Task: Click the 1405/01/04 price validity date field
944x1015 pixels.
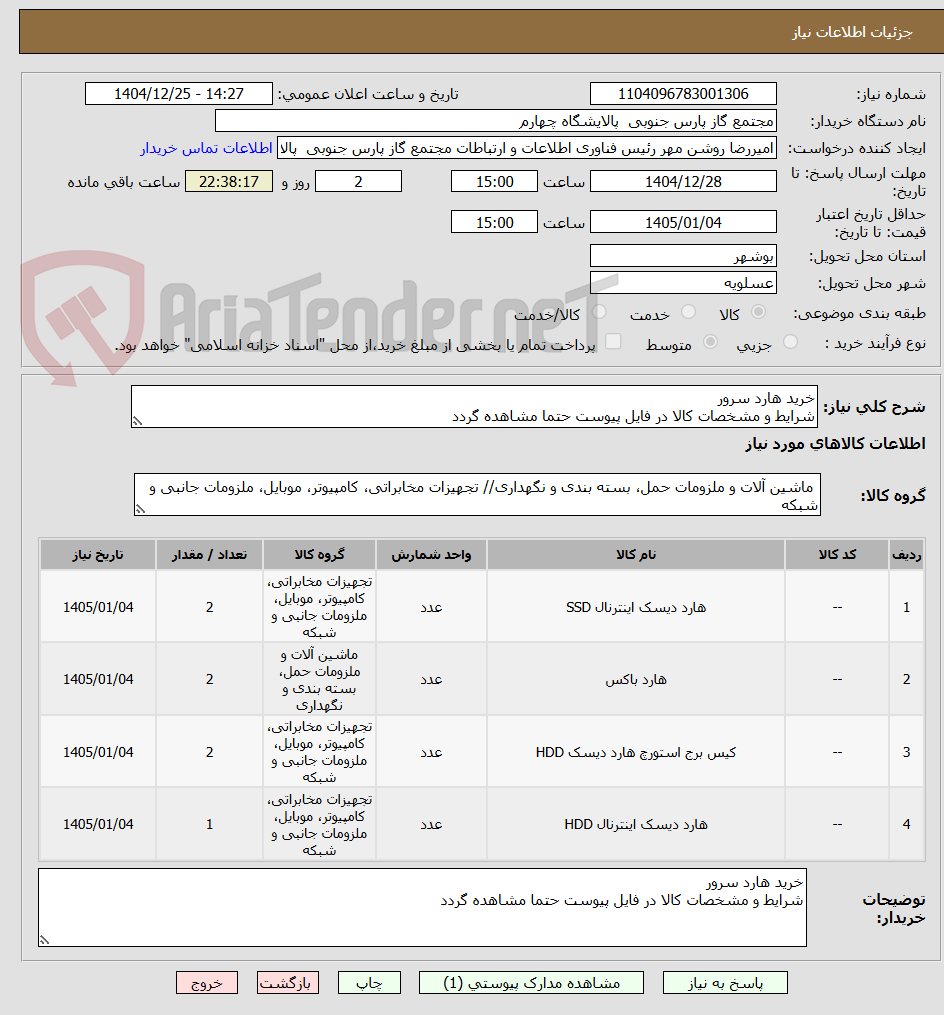Action: tap(683, 223)
